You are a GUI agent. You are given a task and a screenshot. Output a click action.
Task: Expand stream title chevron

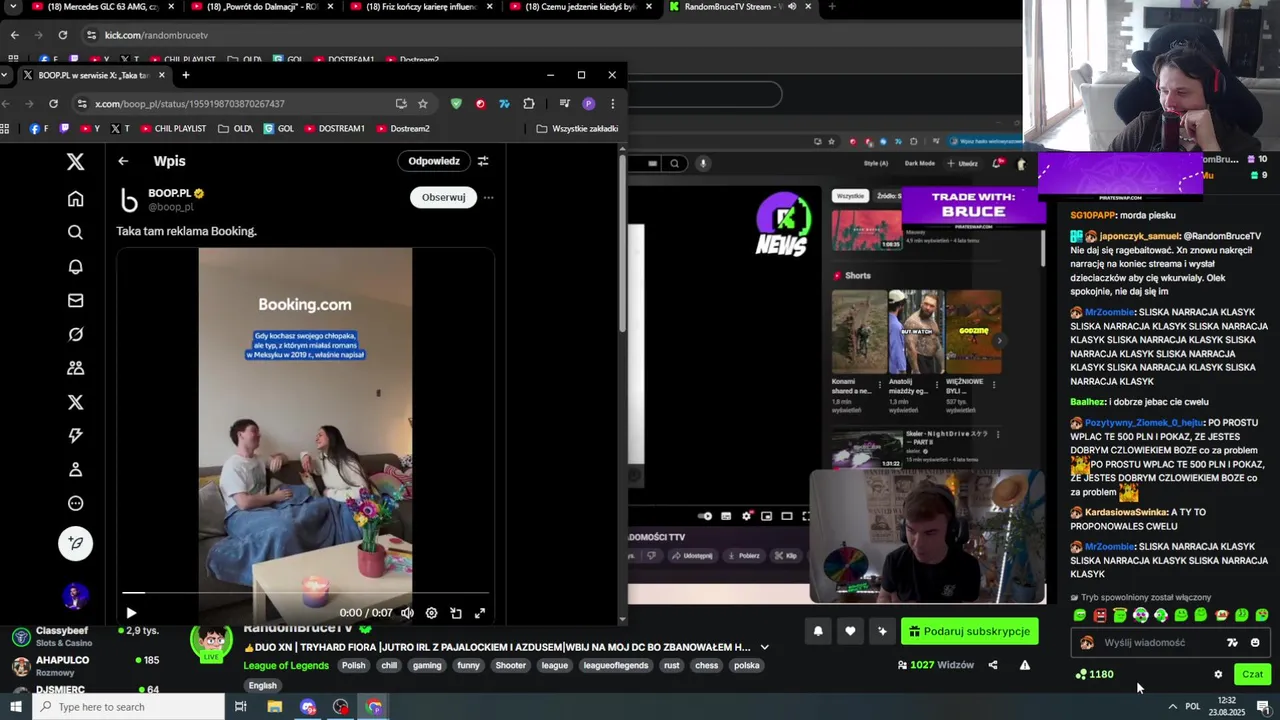pyautogui.click(x=765, y=647)
